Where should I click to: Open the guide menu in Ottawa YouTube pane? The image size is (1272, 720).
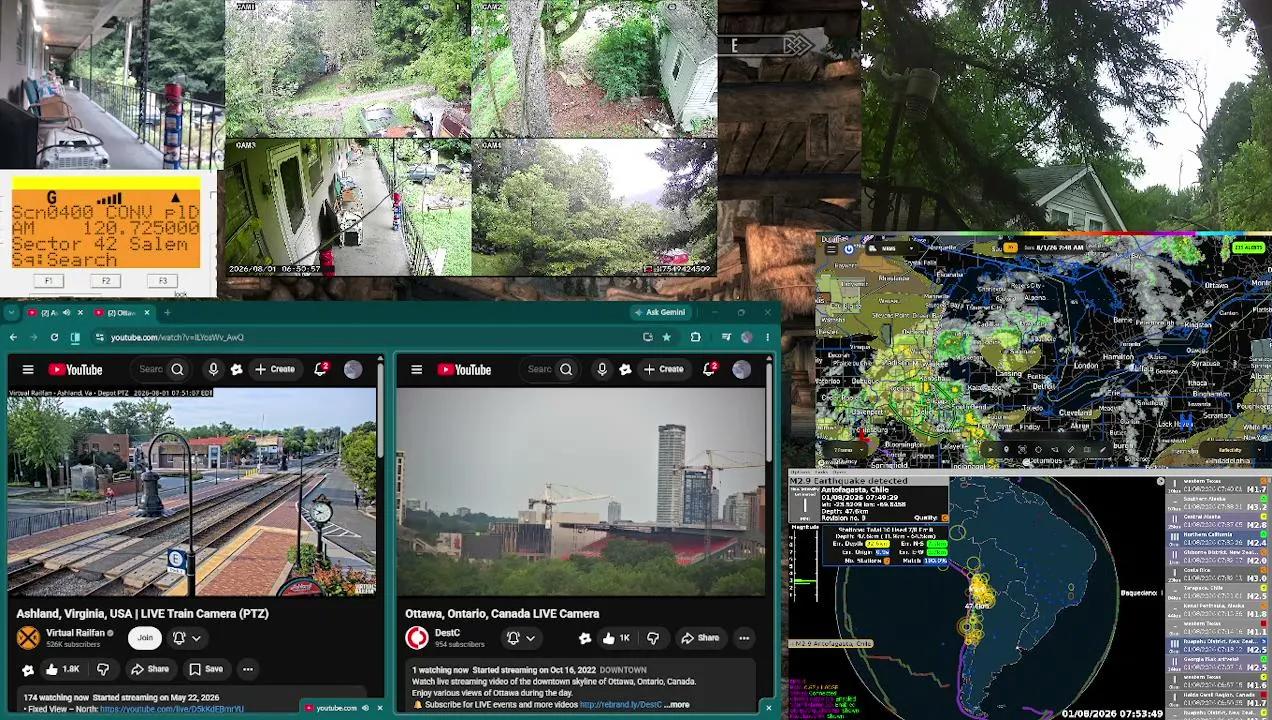point(417,370)
